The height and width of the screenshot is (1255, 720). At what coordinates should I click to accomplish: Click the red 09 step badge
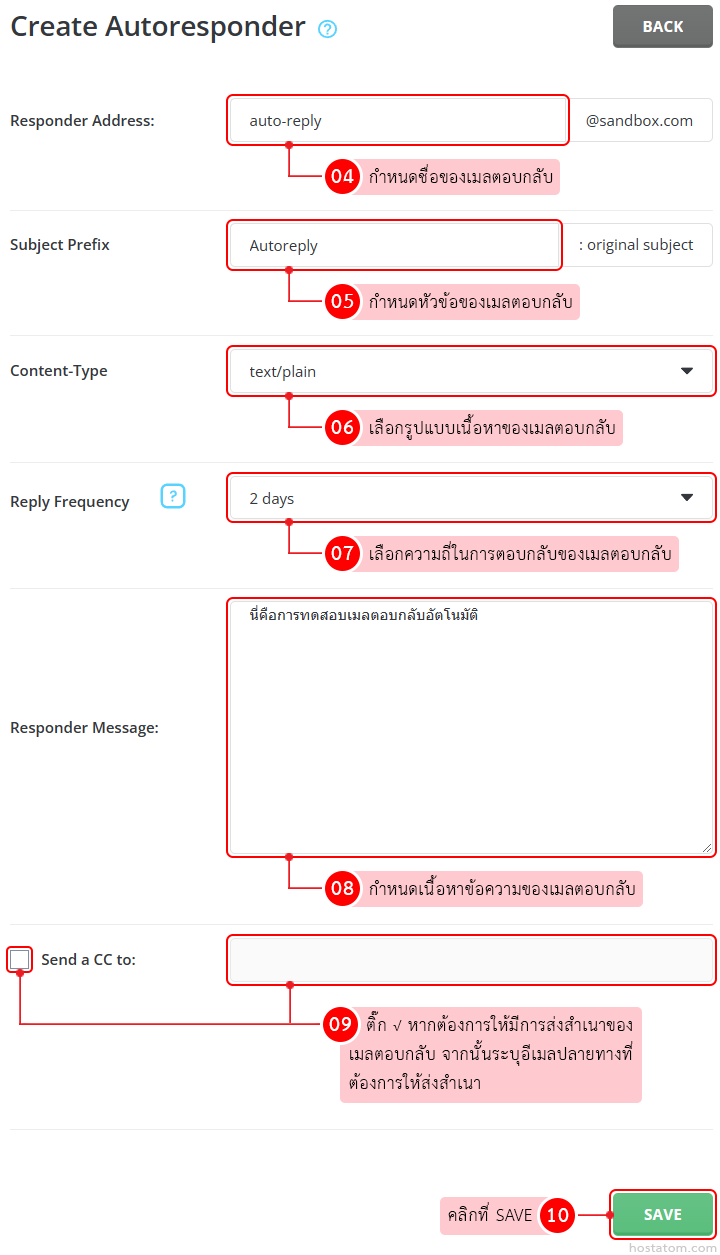341,1023
